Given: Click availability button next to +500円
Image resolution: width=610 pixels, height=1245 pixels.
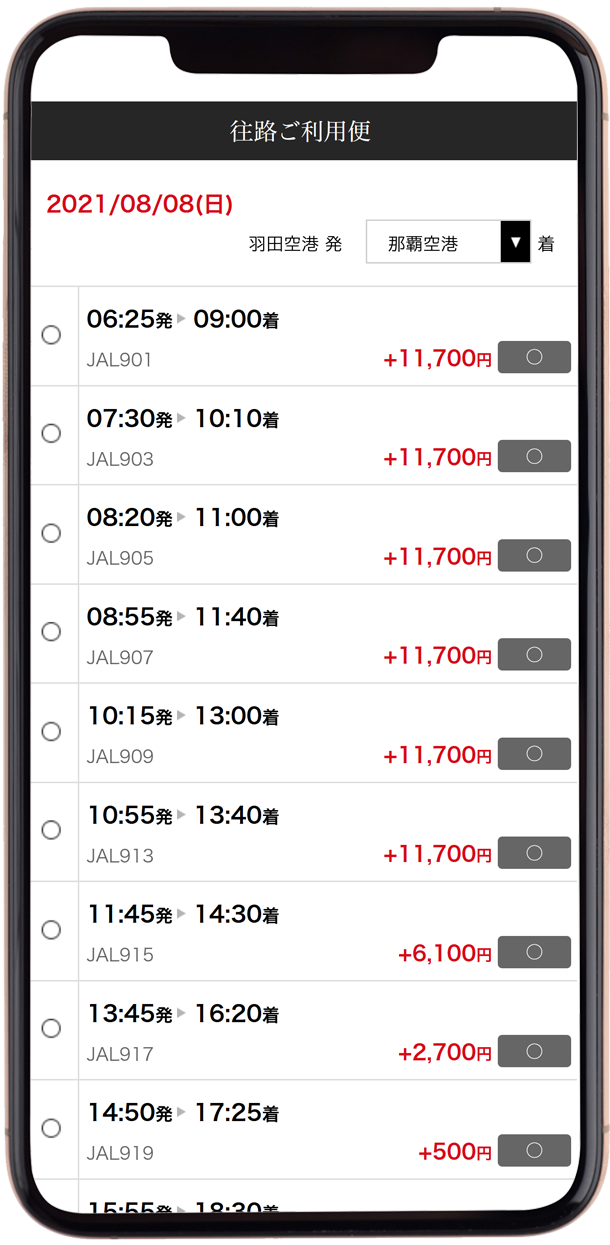Looking at the screenshot, I should pos(534,1150).
